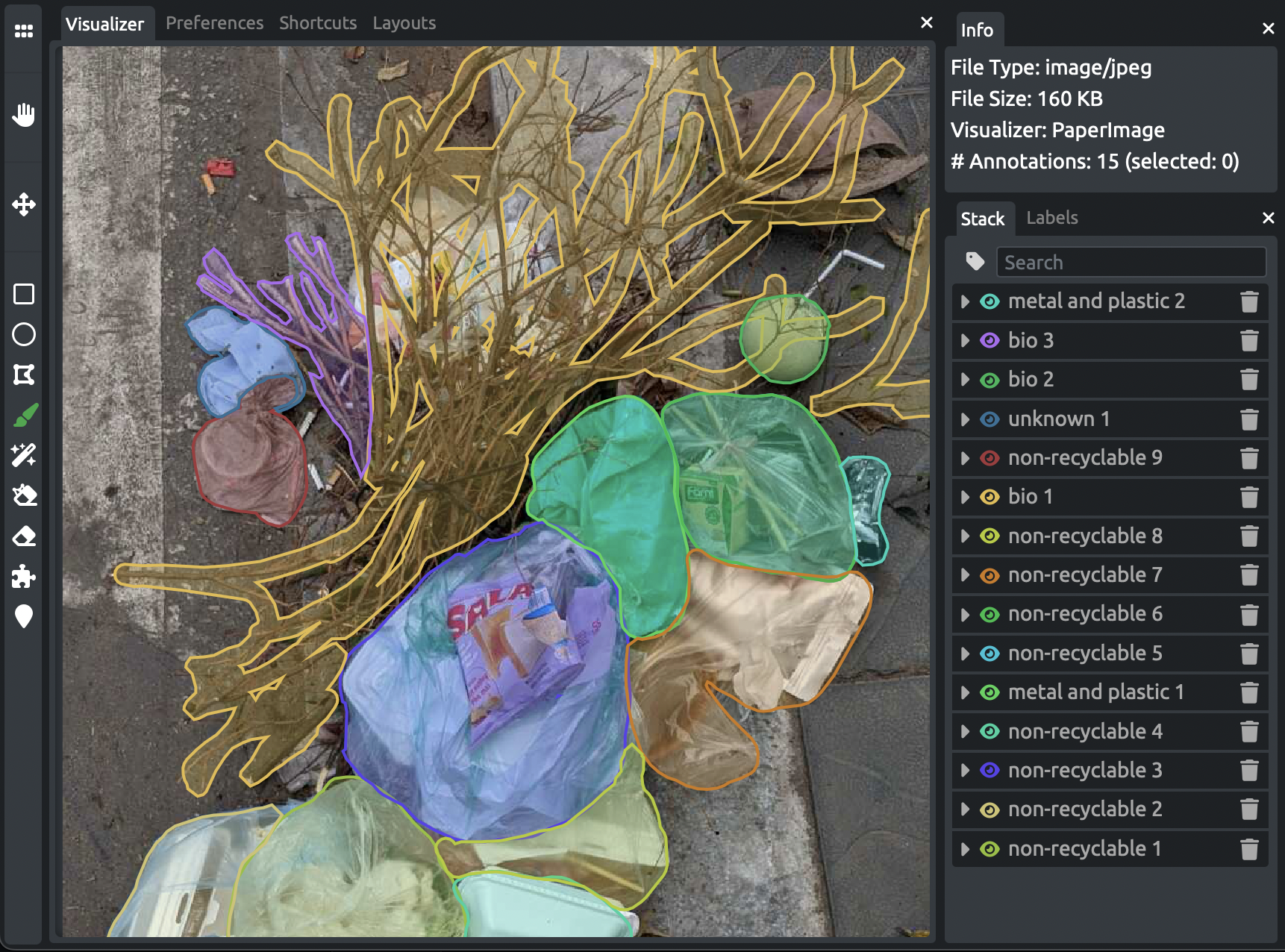Delete the bio 3 annotation
This screenshot has height=952, width=1285.
(1248, 341)
